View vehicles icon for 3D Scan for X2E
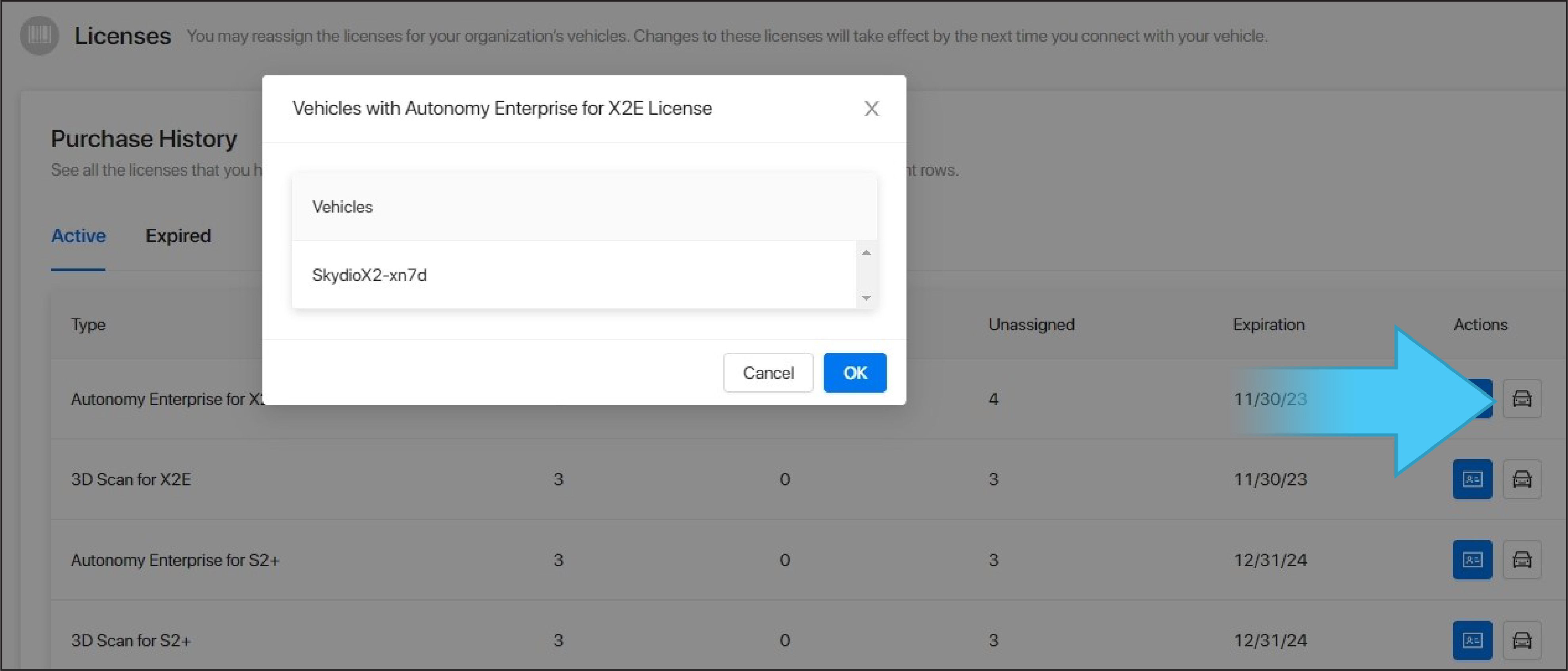The image size is (1568, 671). click(1522, 479)
